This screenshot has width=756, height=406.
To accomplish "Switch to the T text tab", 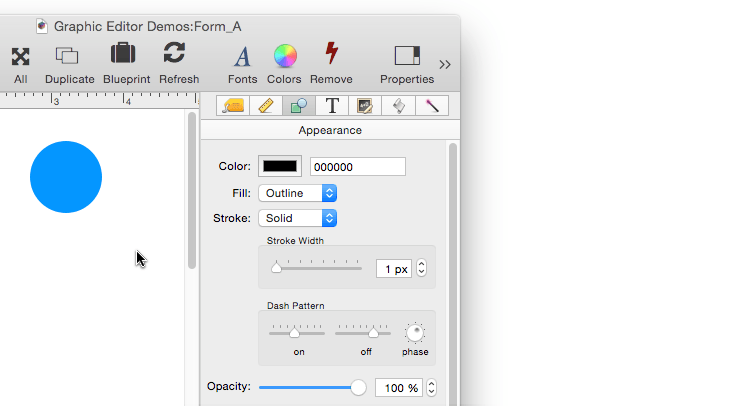I will click(x=332, y=106).
